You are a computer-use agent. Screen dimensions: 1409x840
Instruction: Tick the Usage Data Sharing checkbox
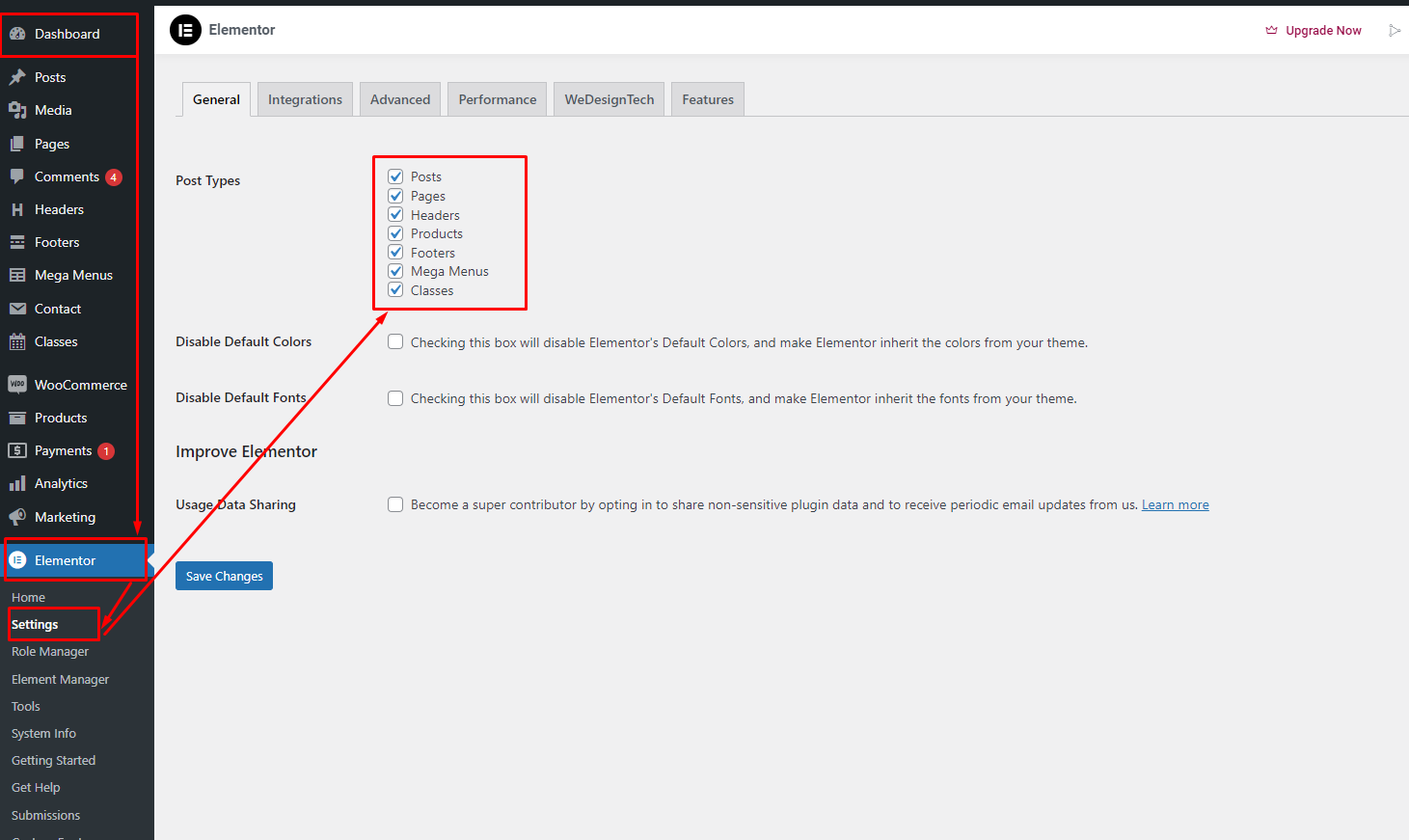(x=395, y=504)
